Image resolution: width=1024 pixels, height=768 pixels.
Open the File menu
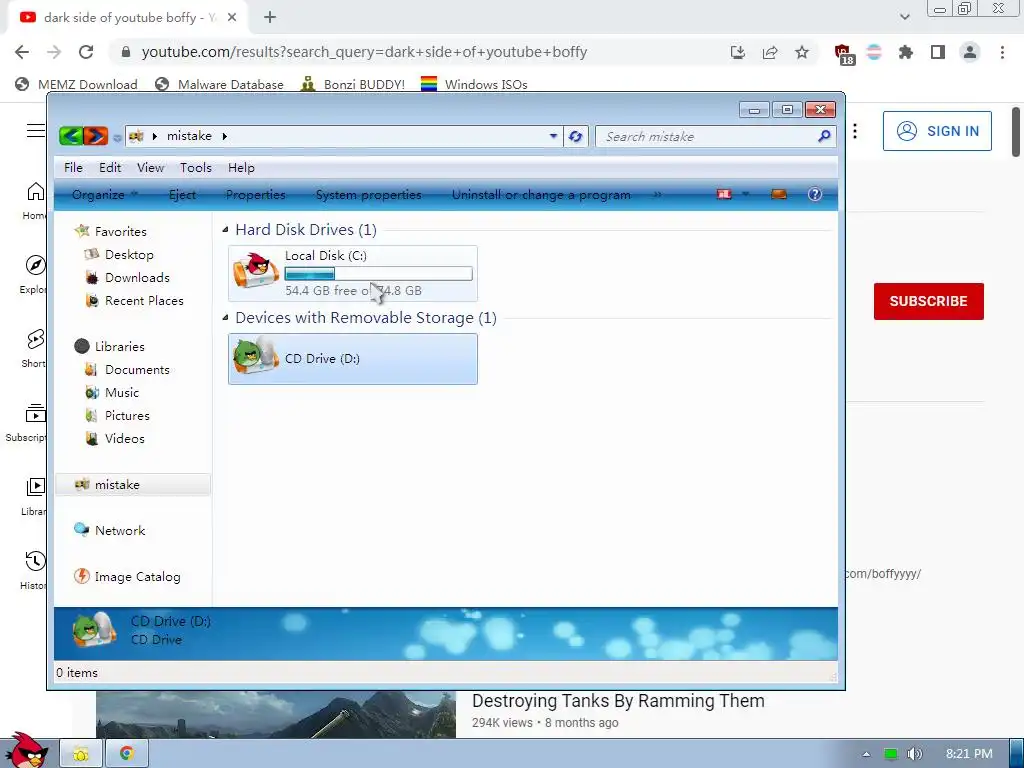pos(73,168)
